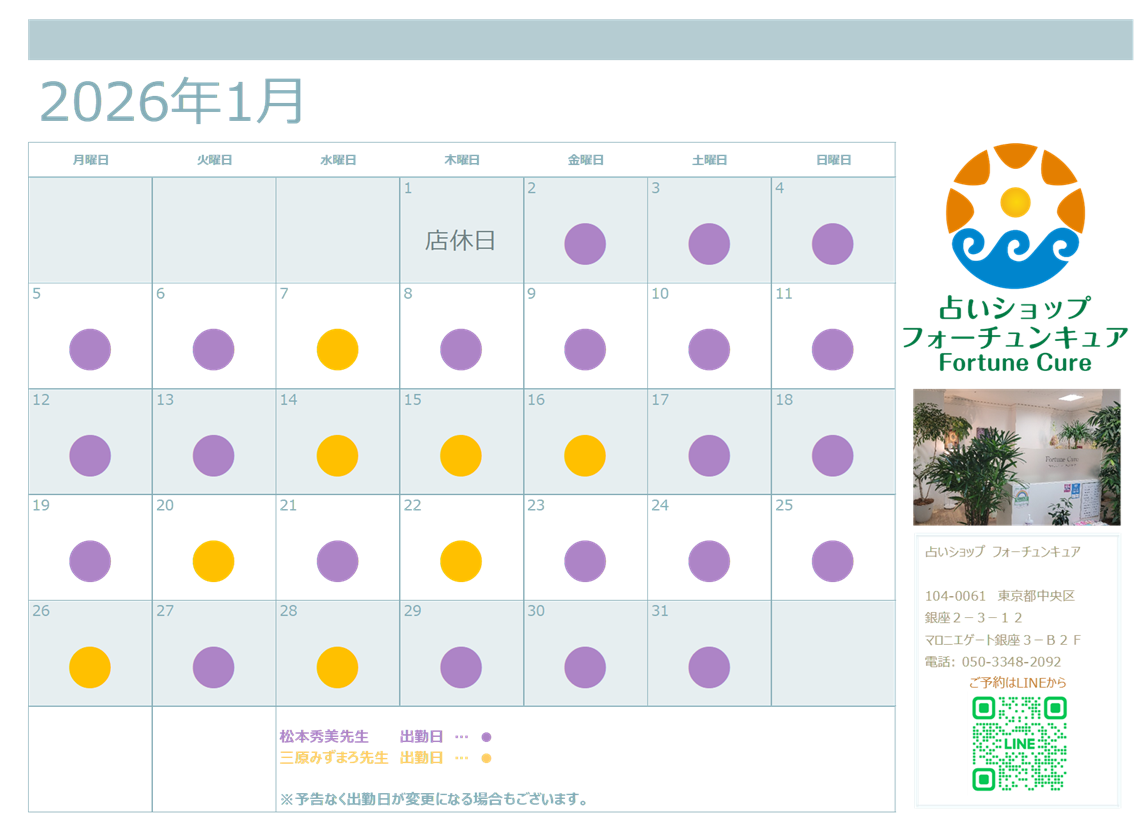Click the yellow circle on January 7
The width and height of the screenshot is (1134, 836).
click(x=337, y=350)
